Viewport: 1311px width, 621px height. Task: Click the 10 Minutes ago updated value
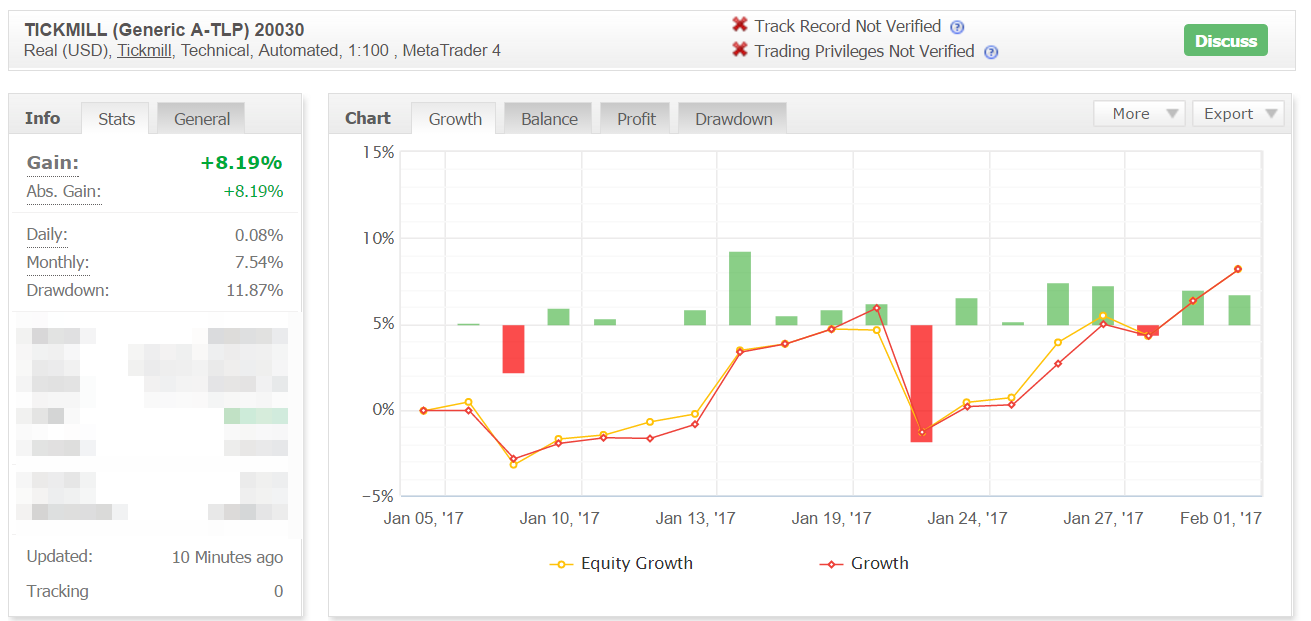click(228, 557)
